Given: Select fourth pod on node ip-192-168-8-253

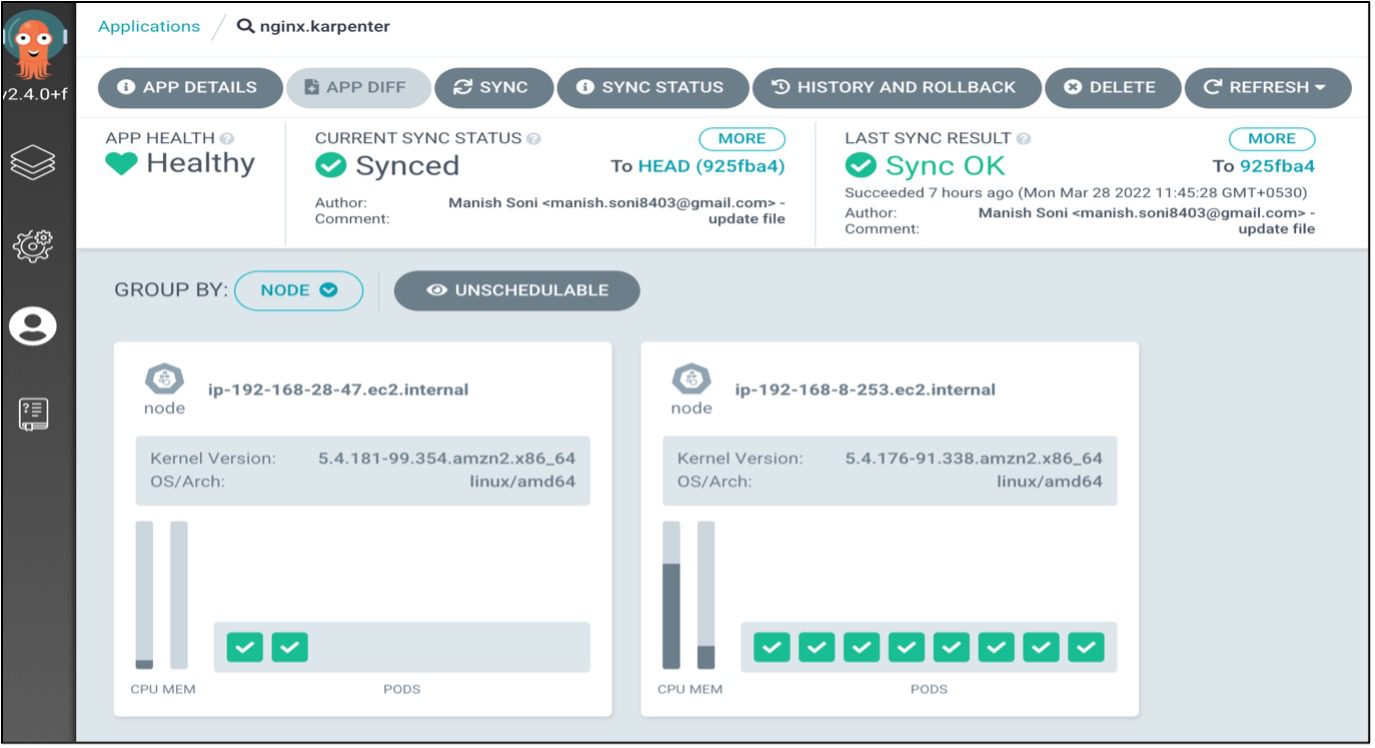Looking at the screenshot, I should coord(906,647).
